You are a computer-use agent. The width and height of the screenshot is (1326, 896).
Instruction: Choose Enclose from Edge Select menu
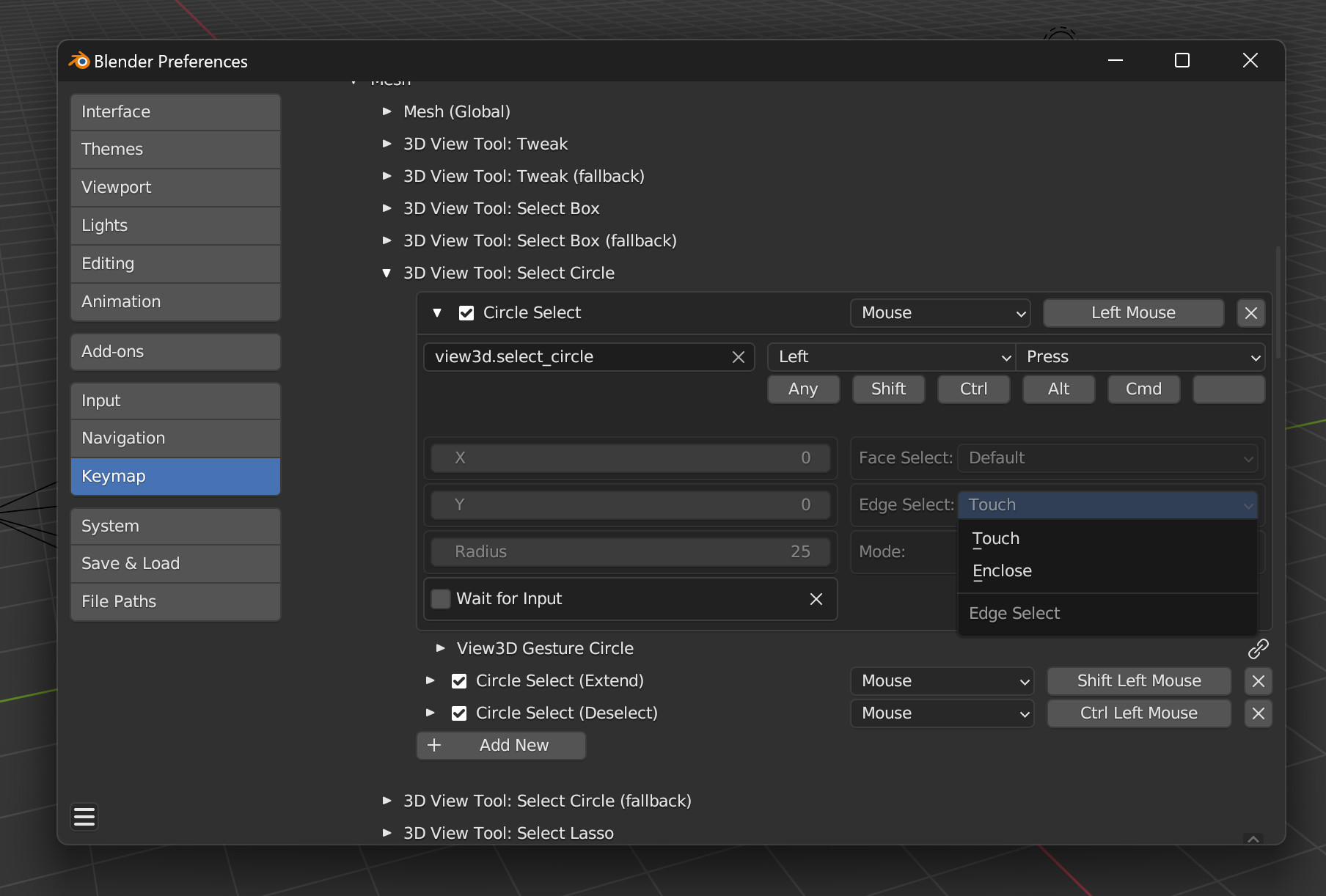tap(1107, 571)
